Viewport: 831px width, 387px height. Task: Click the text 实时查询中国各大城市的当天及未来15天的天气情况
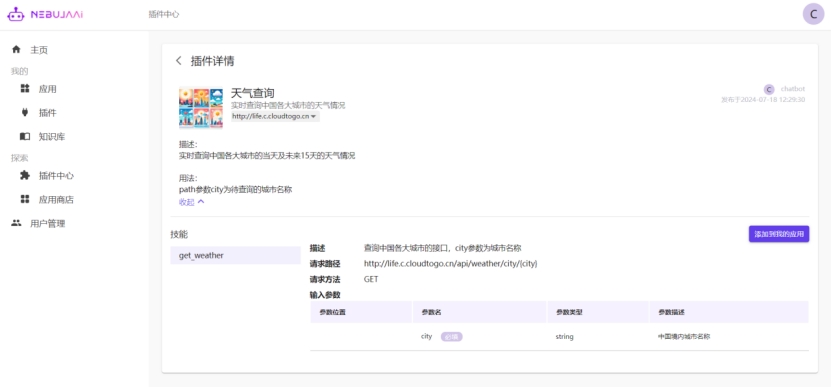coord(267,156)
